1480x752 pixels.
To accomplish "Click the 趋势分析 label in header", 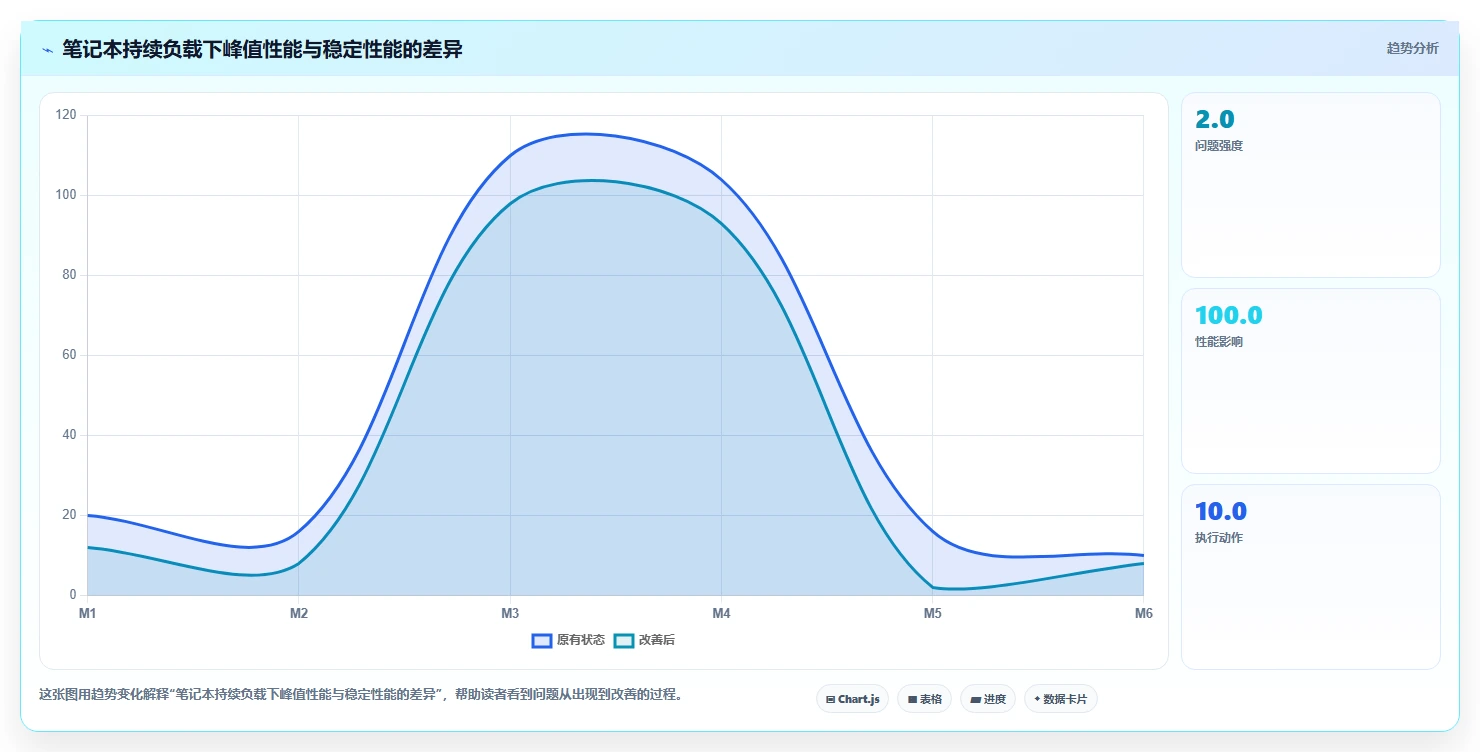I will tap(1412, 48).
